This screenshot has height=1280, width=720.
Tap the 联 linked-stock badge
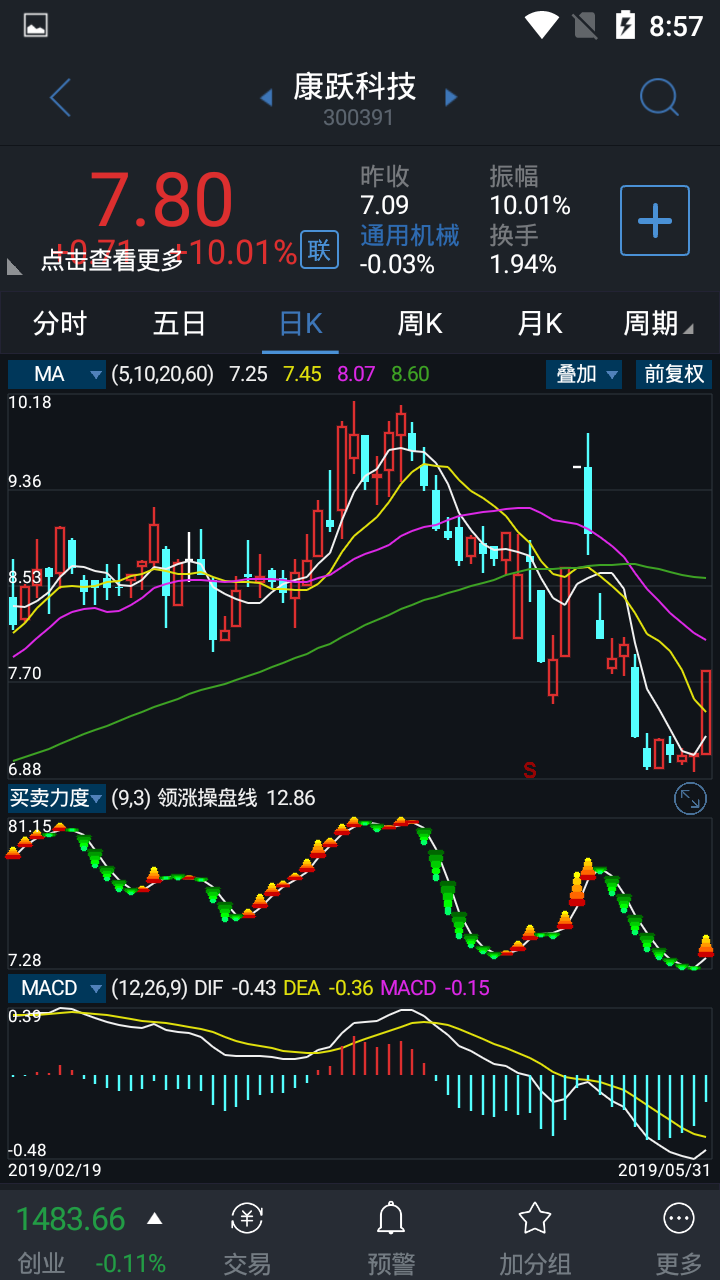[319, 250]
